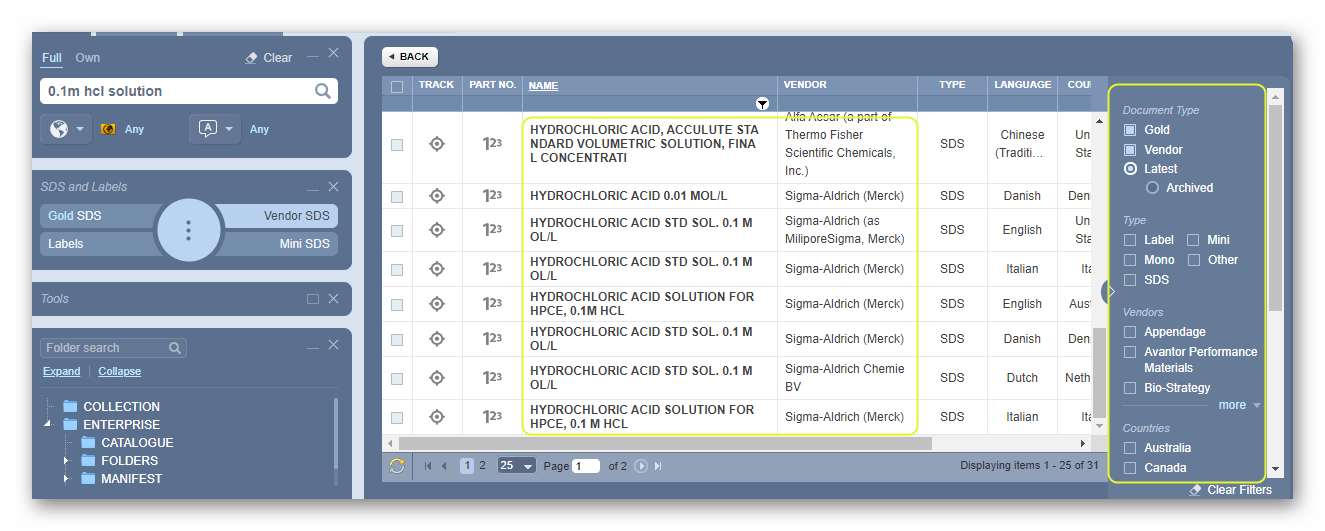Click the search magnifier icon in search box

[x=323, y=91]
